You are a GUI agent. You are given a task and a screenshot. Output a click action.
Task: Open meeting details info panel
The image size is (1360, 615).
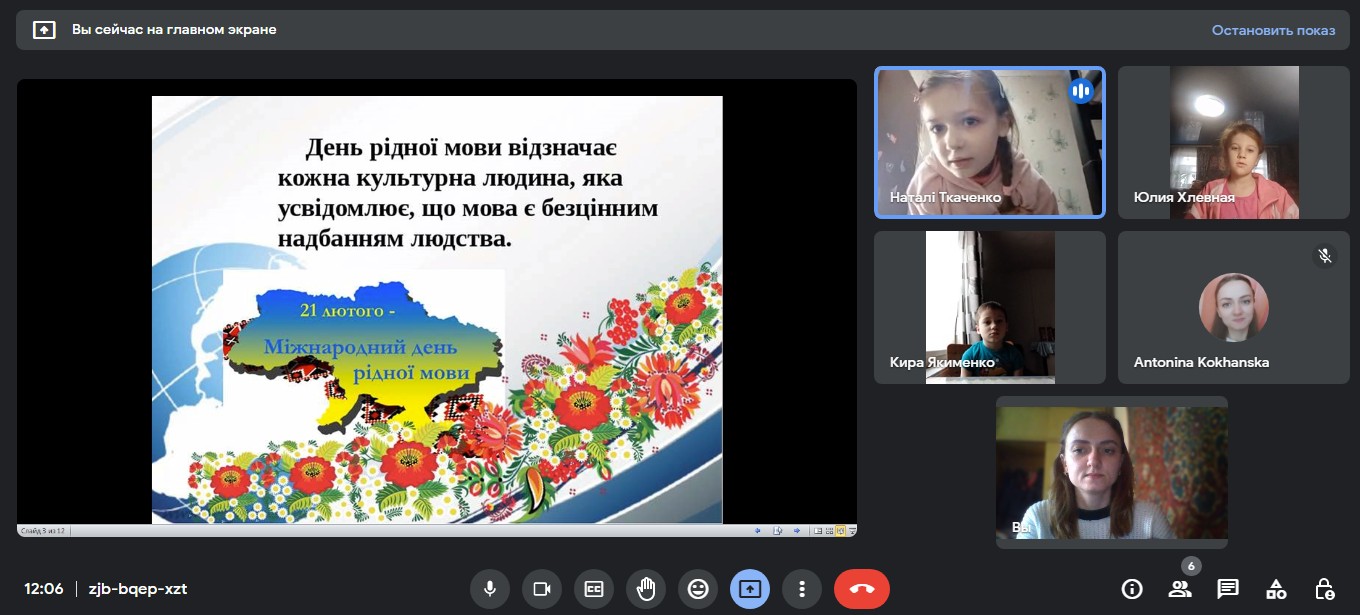pos(1132,589)
